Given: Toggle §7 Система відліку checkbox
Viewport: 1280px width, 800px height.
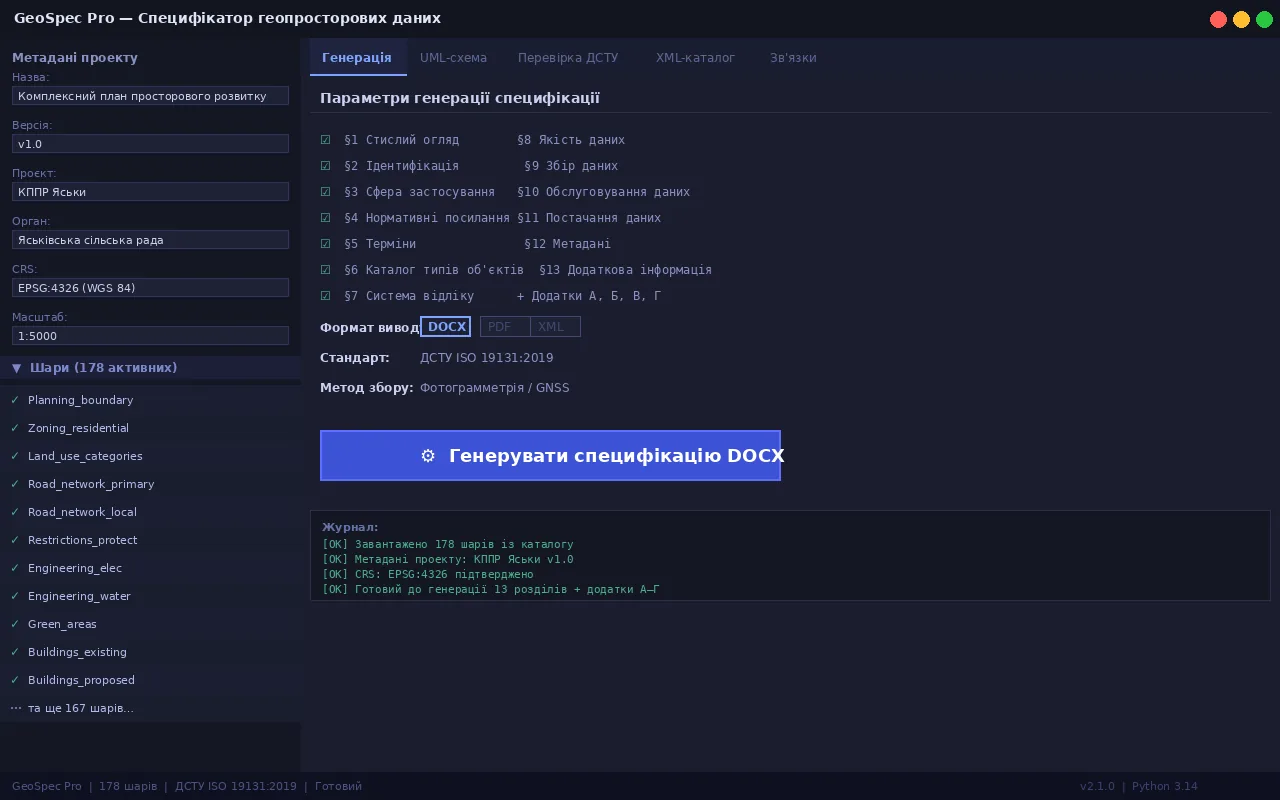Looking at the screenshot, I should 325,296.
